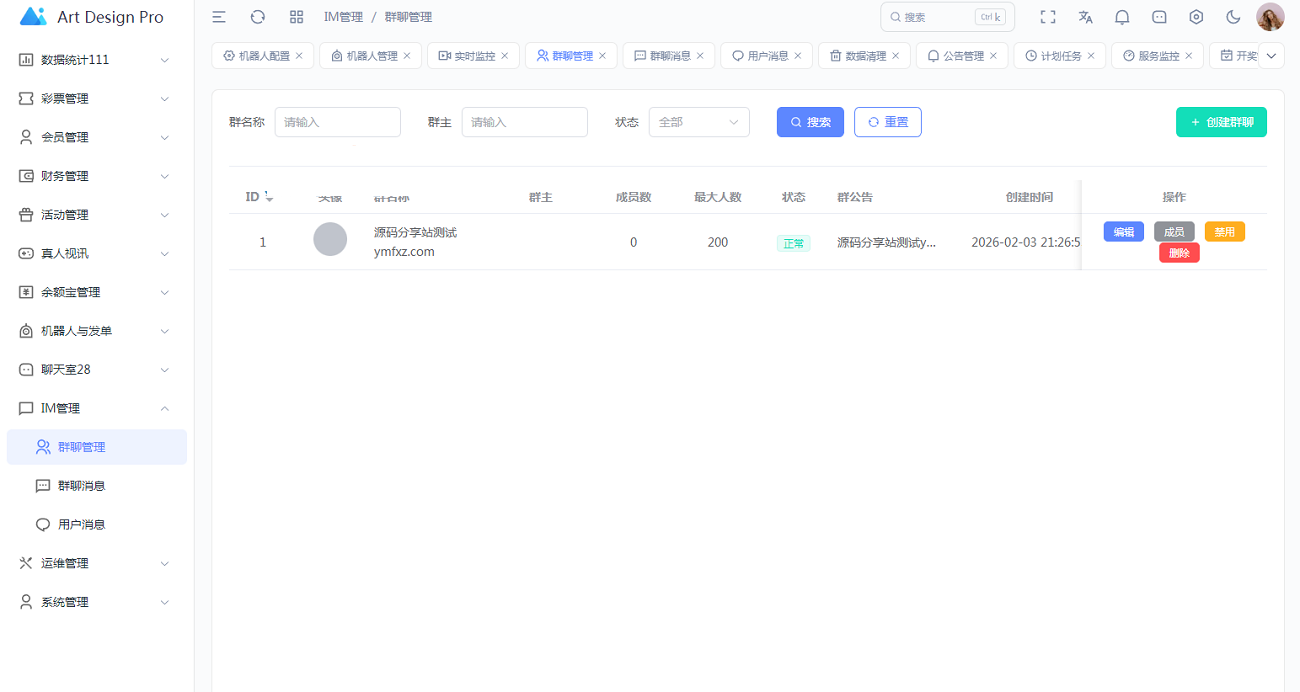Open the 状态 status dropdown
Viewport: 1300px width, 692px height.
(x=699, y=122)
